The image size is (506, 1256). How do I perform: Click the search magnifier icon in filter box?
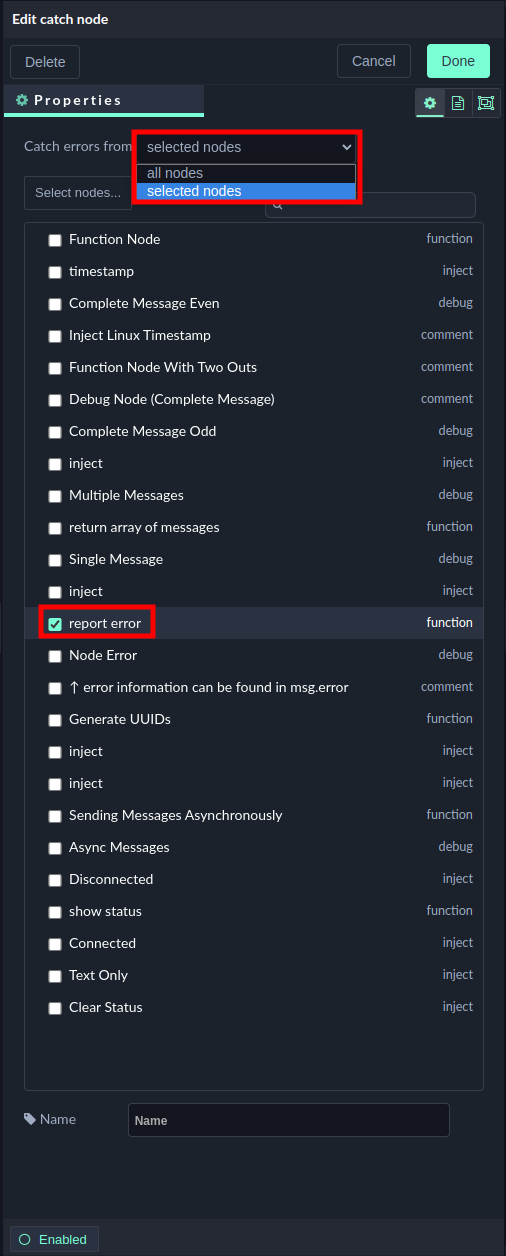click(277, 205)
